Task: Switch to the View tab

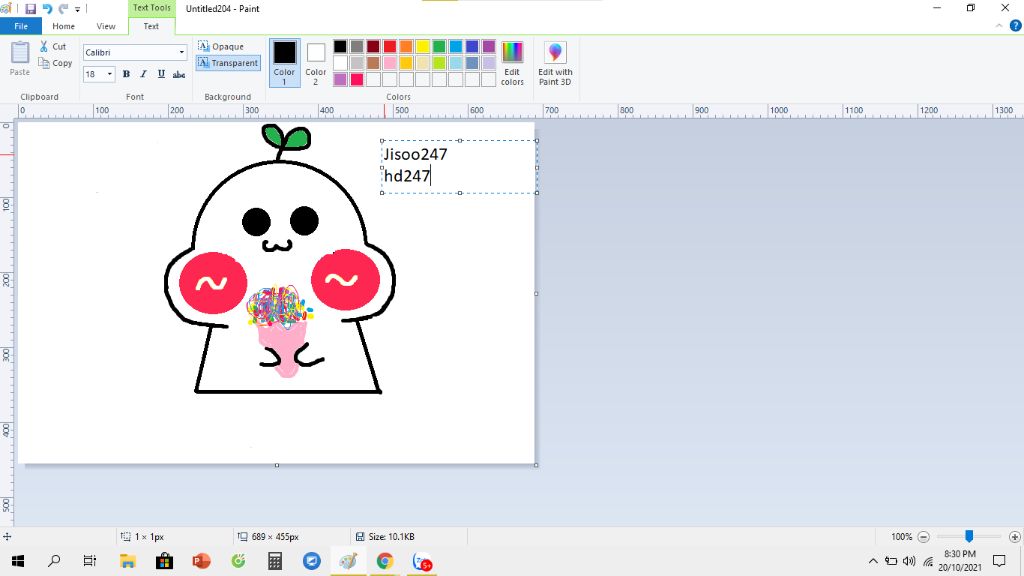Action: (x=106, y=26)
